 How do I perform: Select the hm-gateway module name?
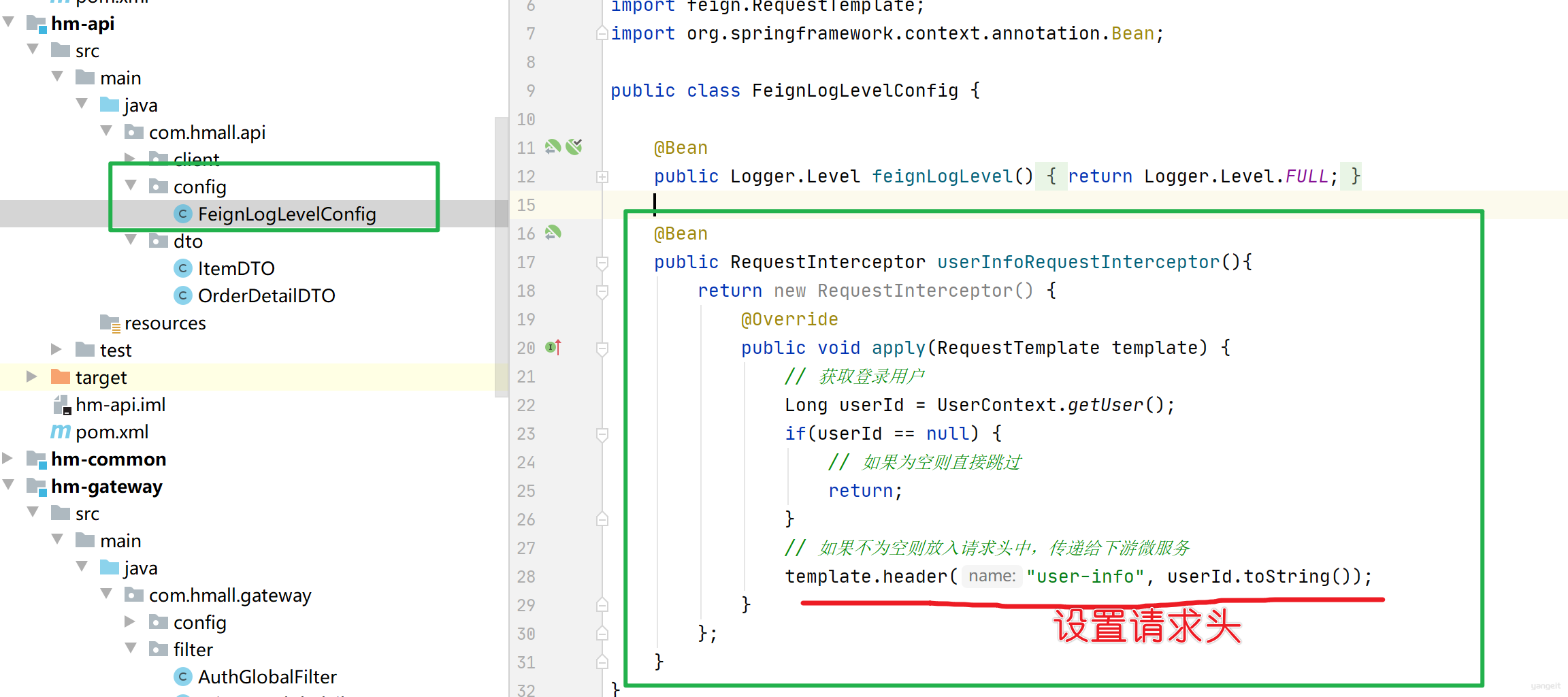point(107,486)
